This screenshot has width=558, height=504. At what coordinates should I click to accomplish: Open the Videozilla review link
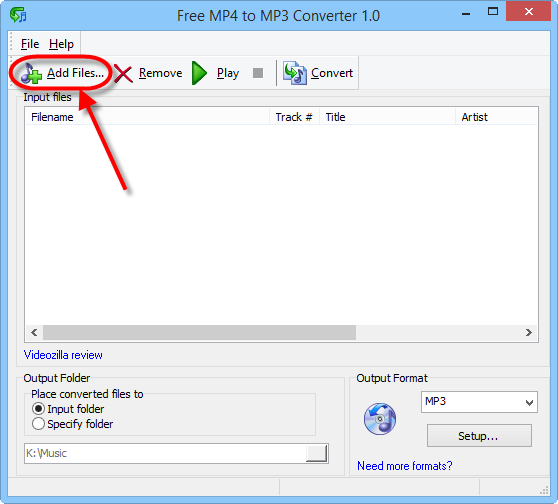63,355
